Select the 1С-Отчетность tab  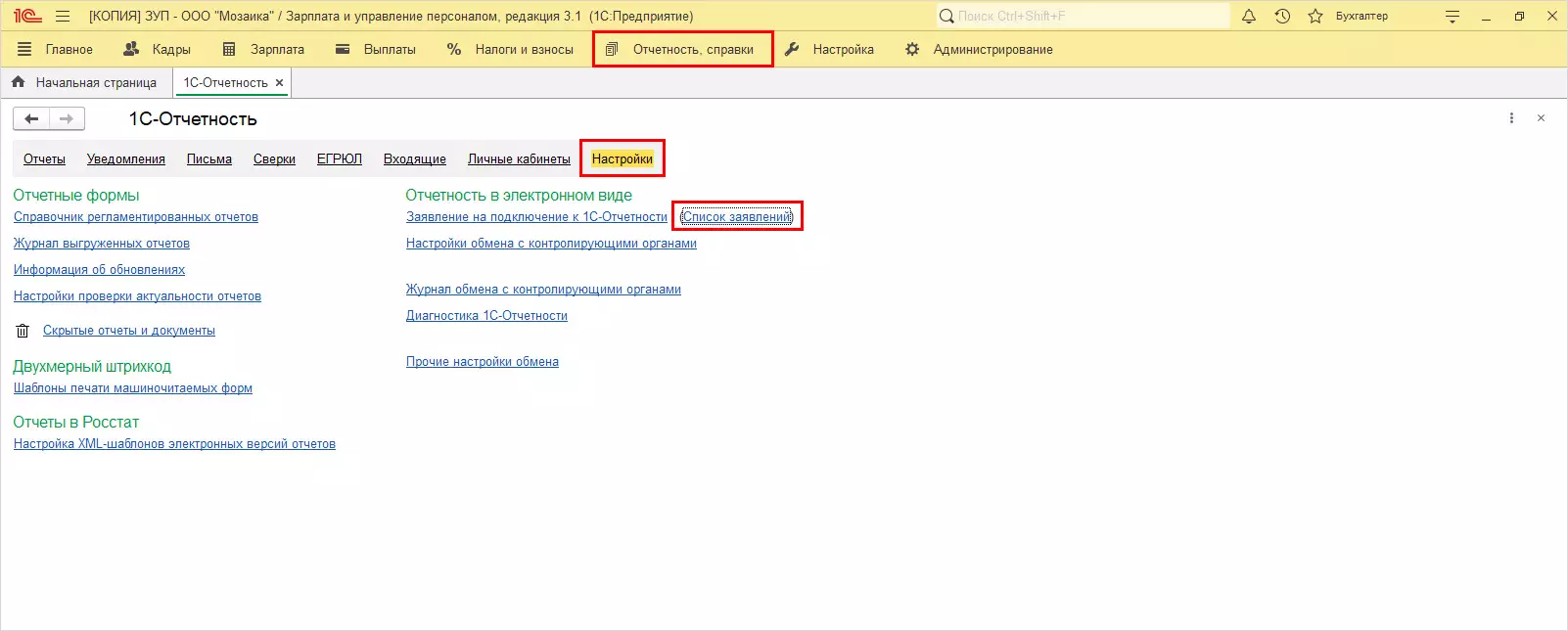click(225, 83)
